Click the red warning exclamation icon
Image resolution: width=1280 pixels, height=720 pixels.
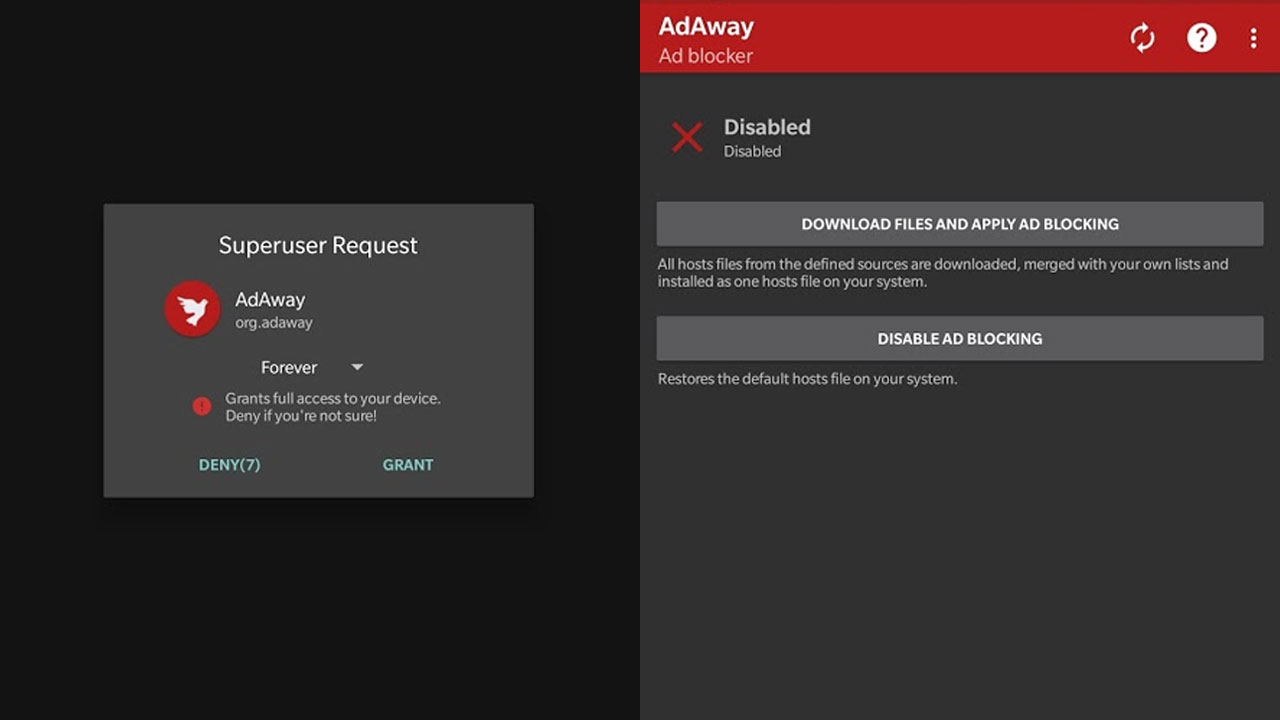point(202,406)
